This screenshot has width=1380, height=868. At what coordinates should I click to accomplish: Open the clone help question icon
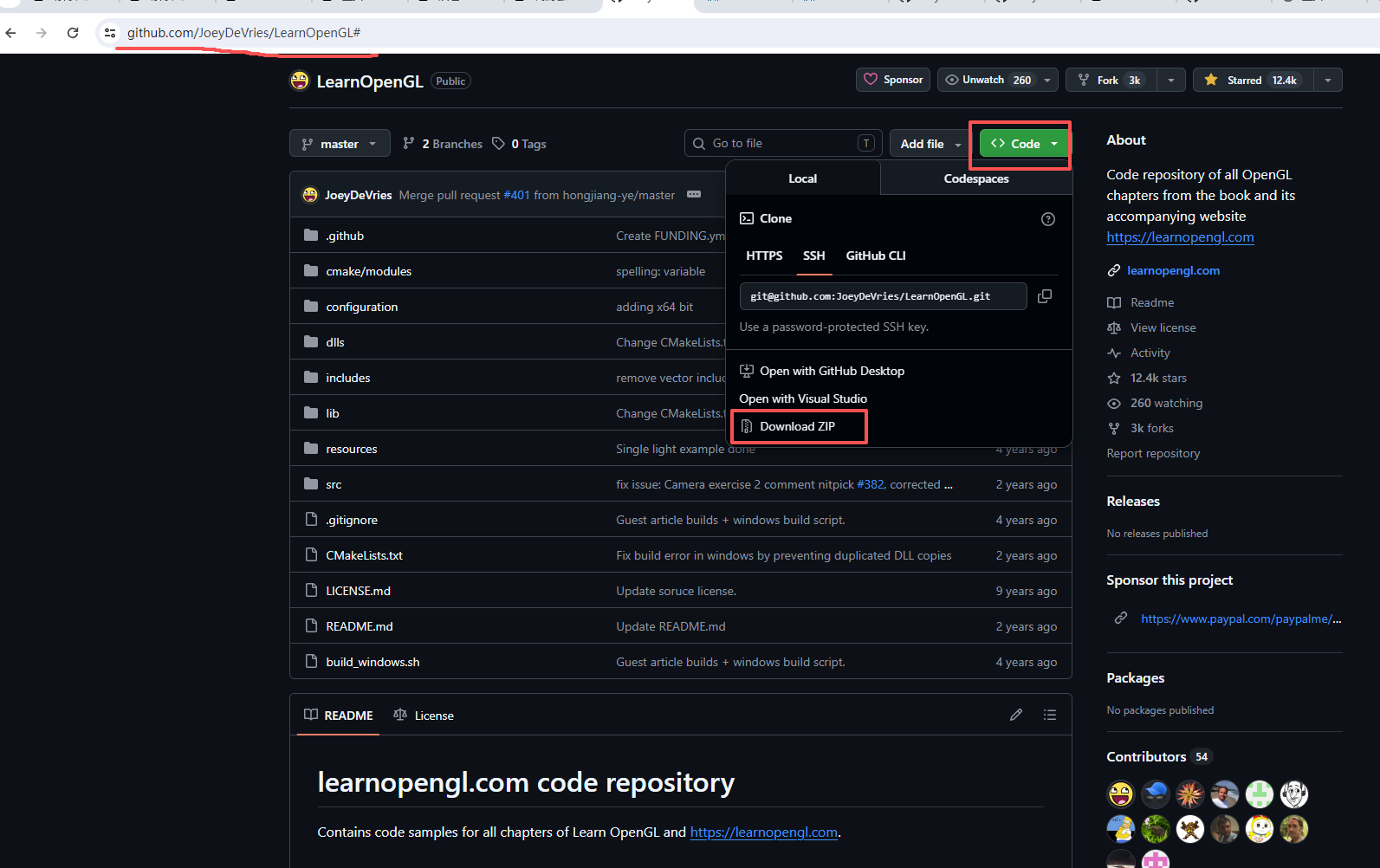[1048, 219]
